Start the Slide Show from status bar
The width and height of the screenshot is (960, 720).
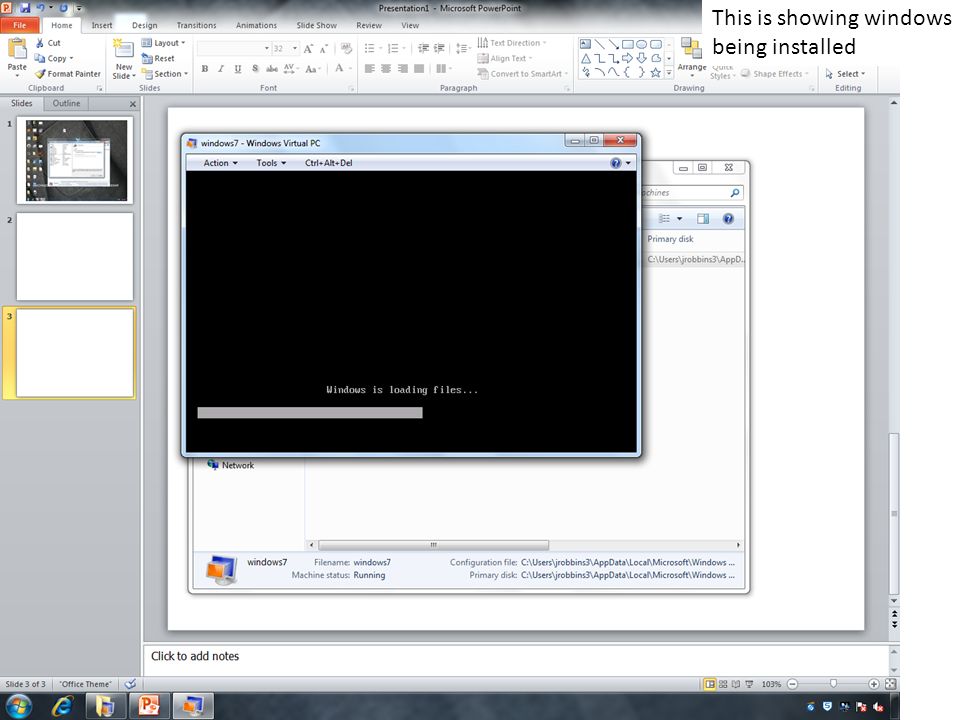click(749, 684)
